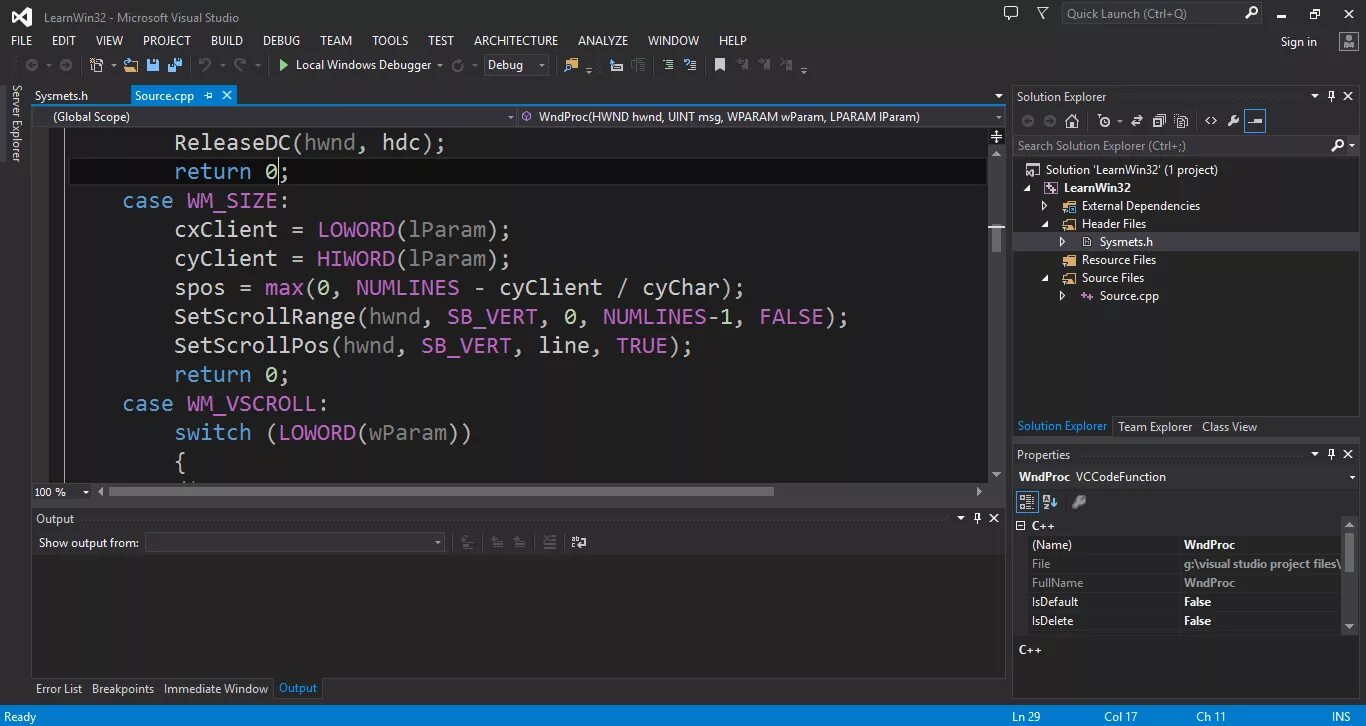Viewport: 1366px width, 726px height.
Task: Open the DEBUG menu
Action: pyautogui.click(x=281, y=41)
